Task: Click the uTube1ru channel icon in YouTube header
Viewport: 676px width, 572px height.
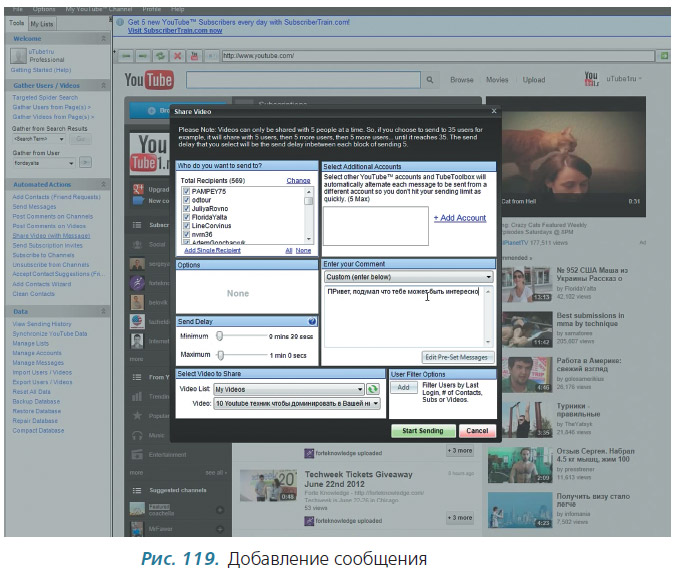Action: pos(592,78)
